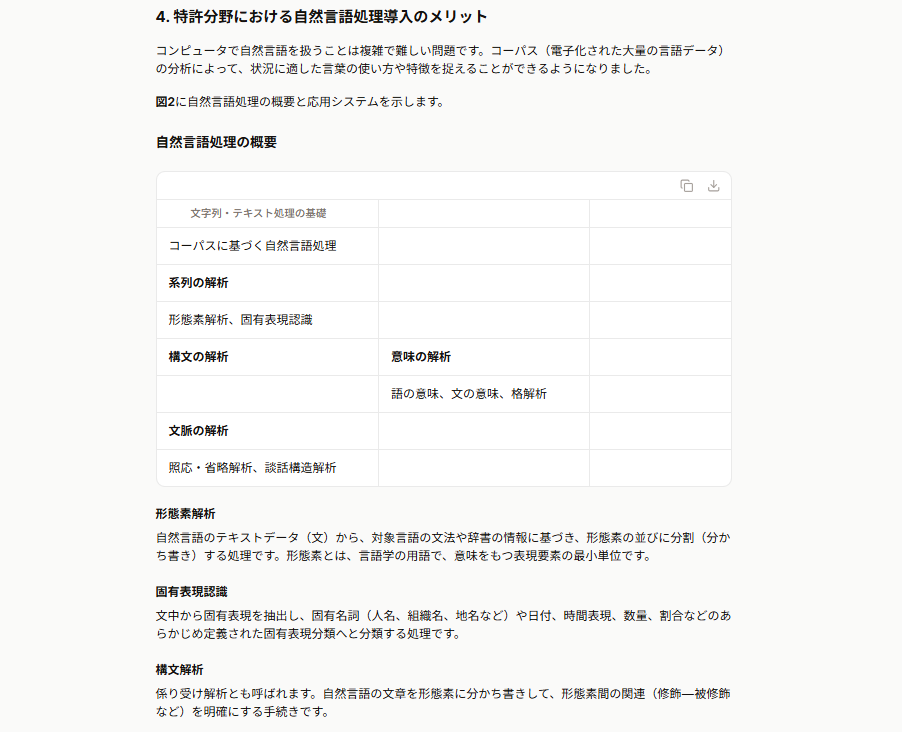Image resolution: width=902 pixels, height=732 pixels.
Task: Click the コーパスに基づく自然言語処理 table cell
Action: click(267, 246)
